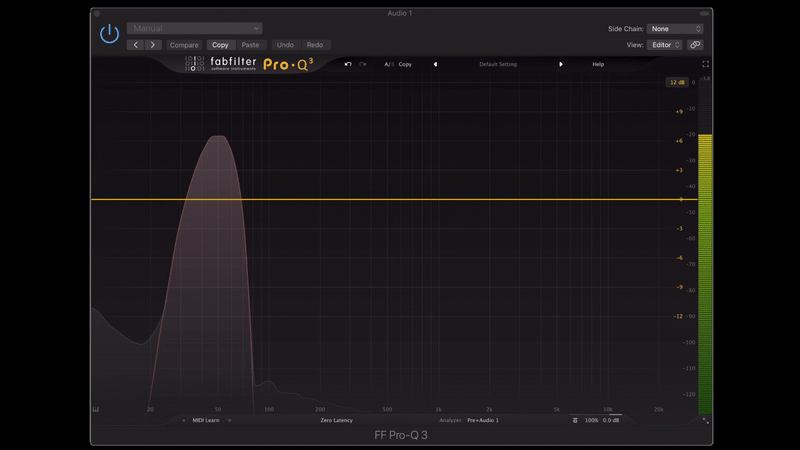Click the FabFilter redo arrow icon
The image size is (800, 450).
coord(363,64)
